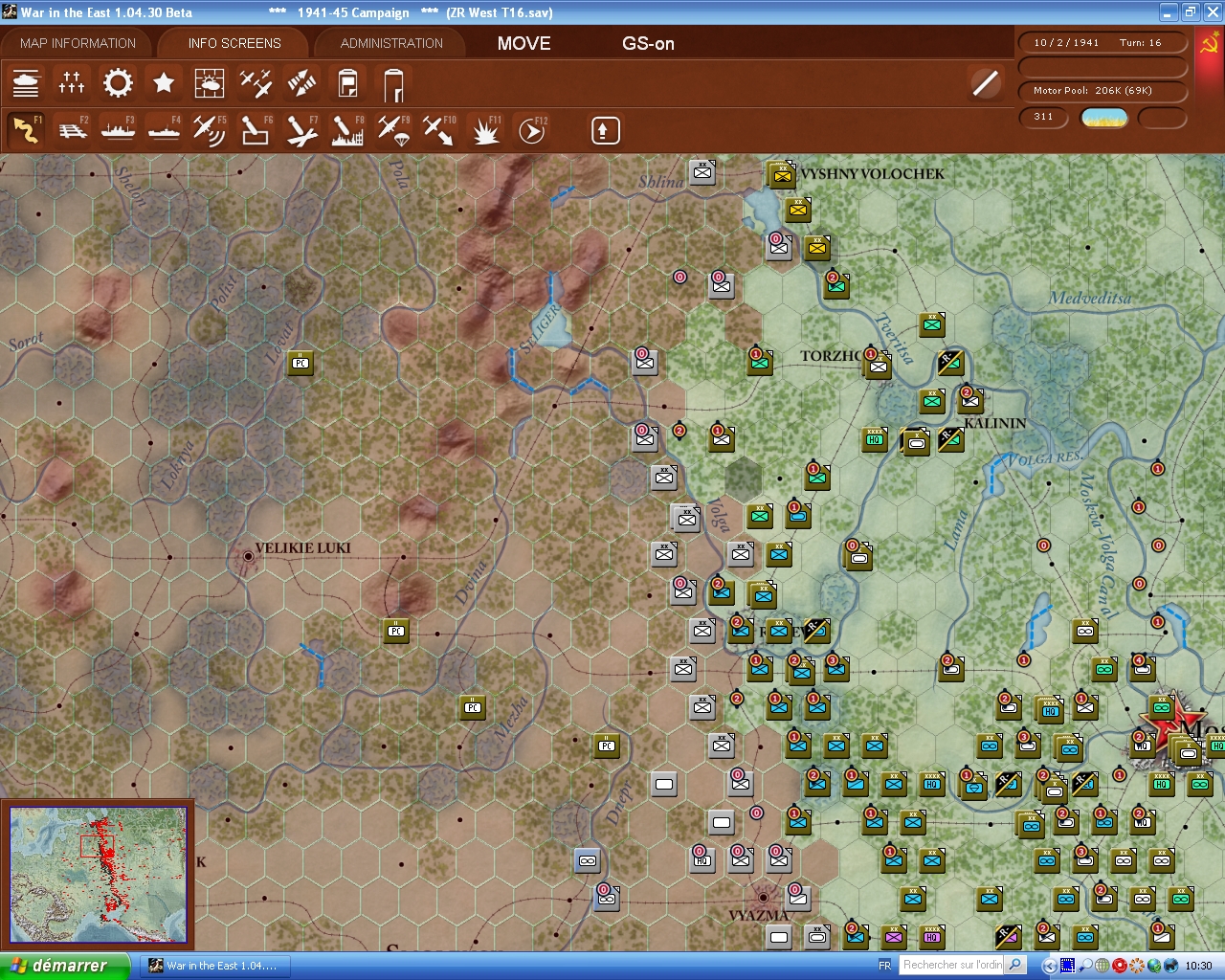
Task: Select the PC unit southeast of Velikie Luki
Action: 396,631
